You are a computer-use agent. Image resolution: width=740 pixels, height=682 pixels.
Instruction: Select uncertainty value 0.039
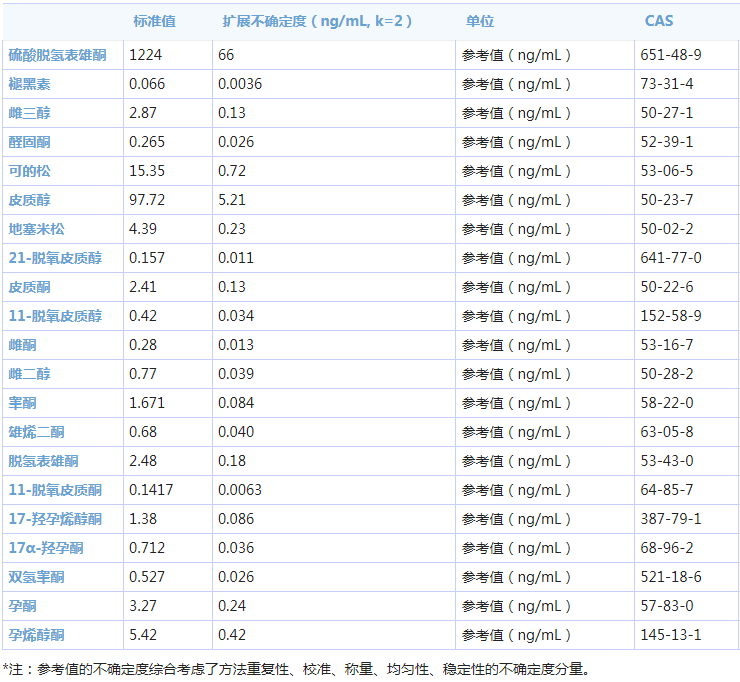point(235,374)
